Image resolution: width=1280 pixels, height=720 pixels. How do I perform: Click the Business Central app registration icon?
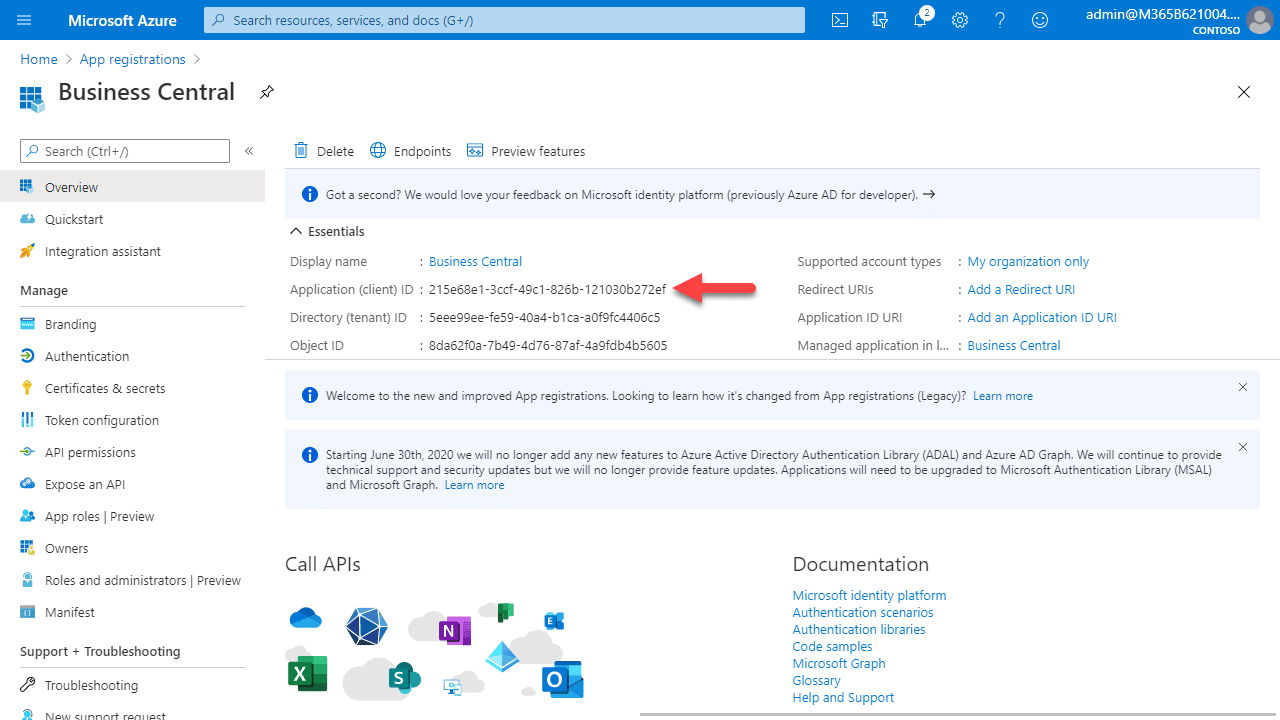tap(32, 97)
